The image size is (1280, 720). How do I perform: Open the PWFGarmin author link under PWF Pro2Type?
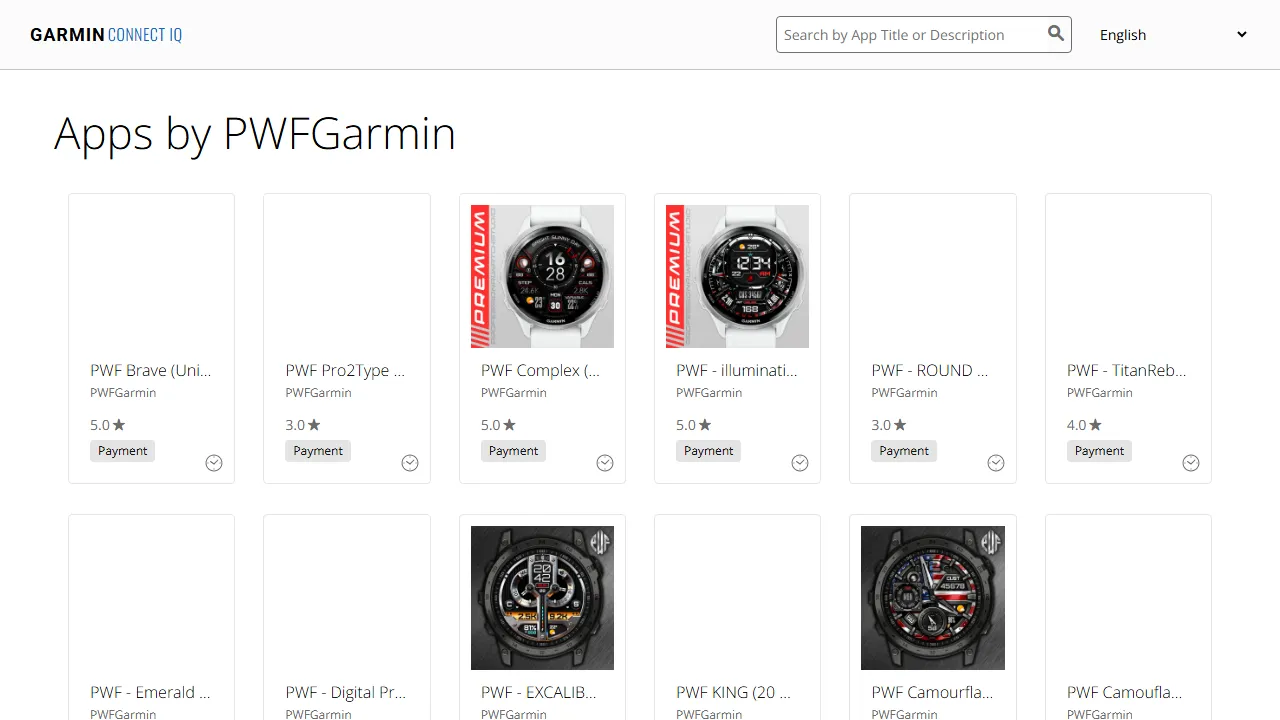pos(318,392)
